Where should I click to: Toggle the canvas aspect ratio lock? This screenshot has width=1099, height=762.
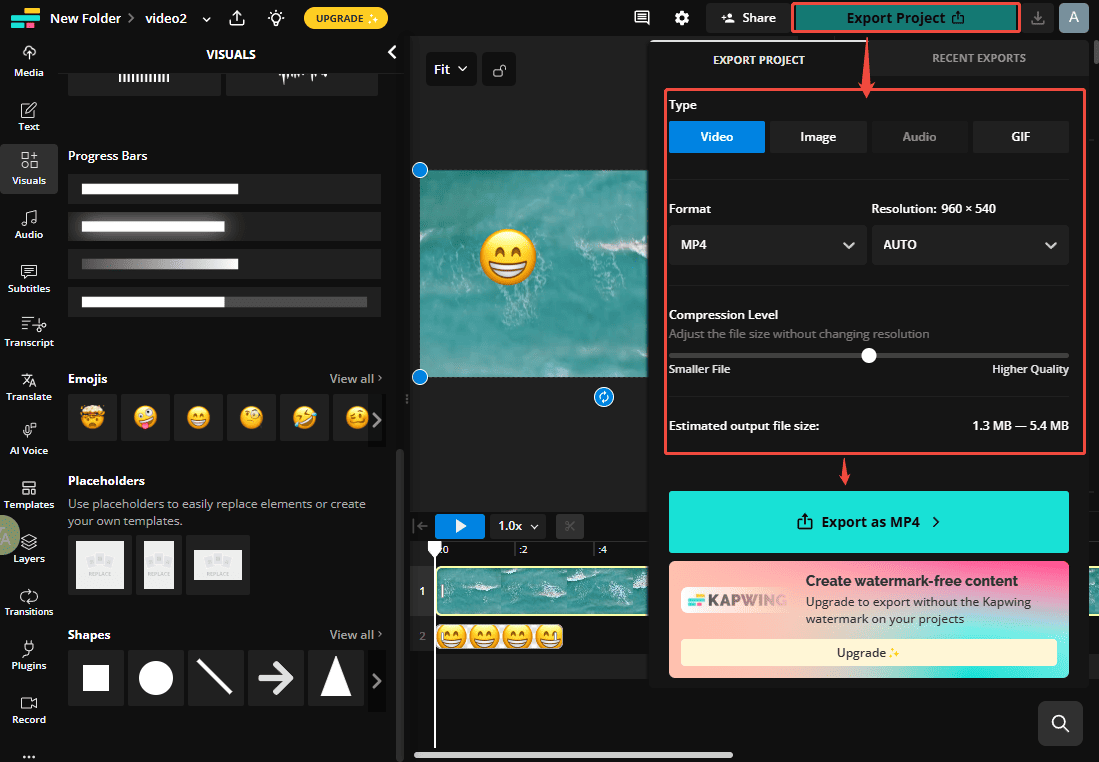499,69
